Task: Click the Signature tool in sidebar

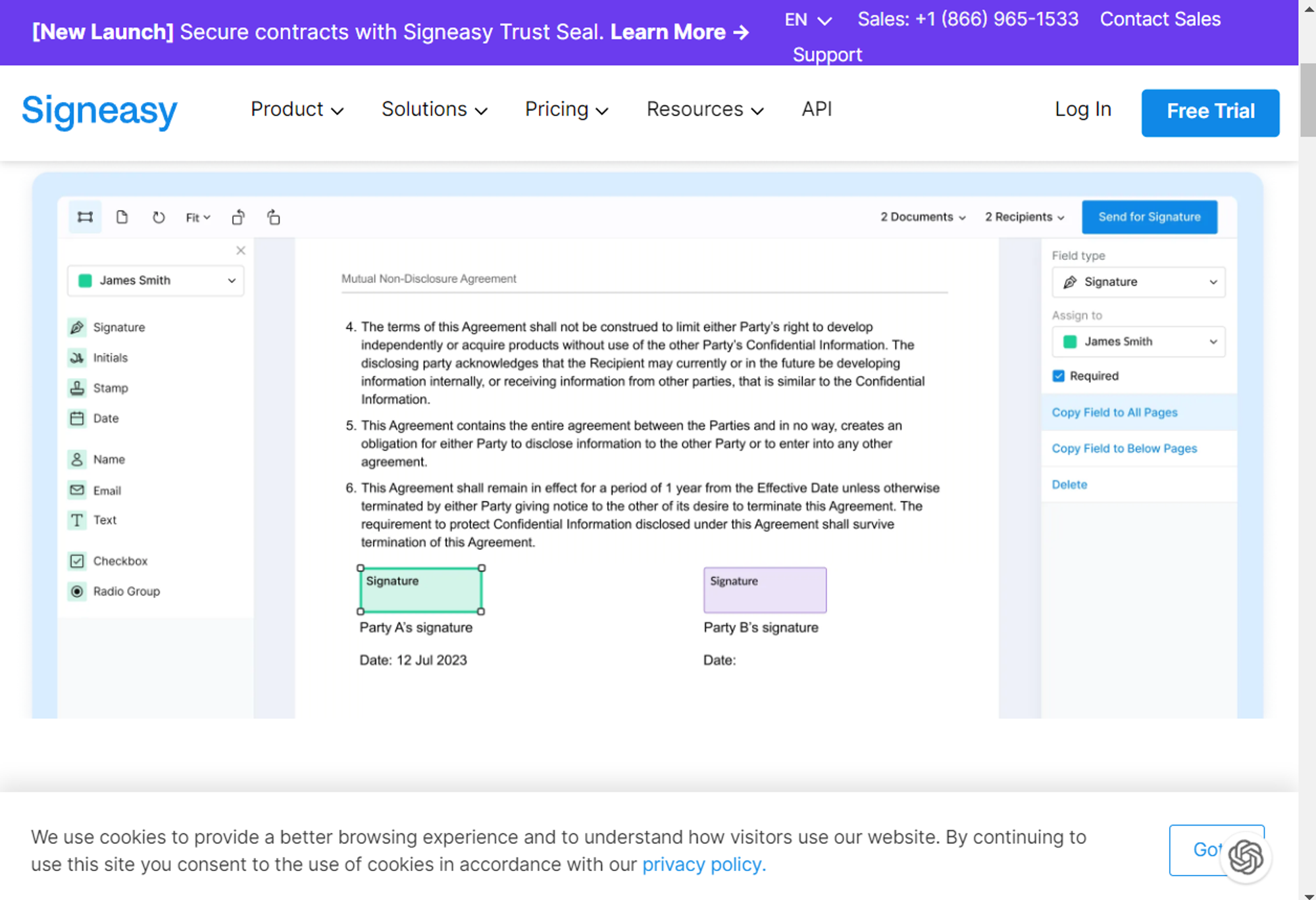Action: click(118, 327)
